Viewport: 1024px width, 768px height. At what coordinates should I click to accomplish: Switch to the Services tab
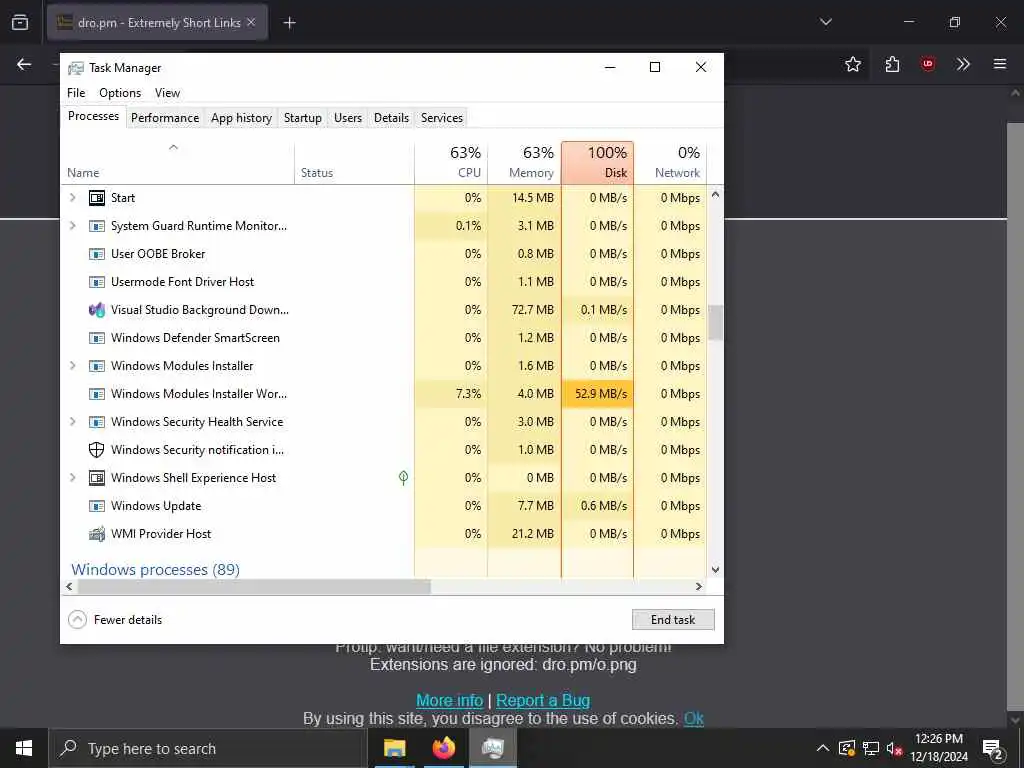(441, 118)
